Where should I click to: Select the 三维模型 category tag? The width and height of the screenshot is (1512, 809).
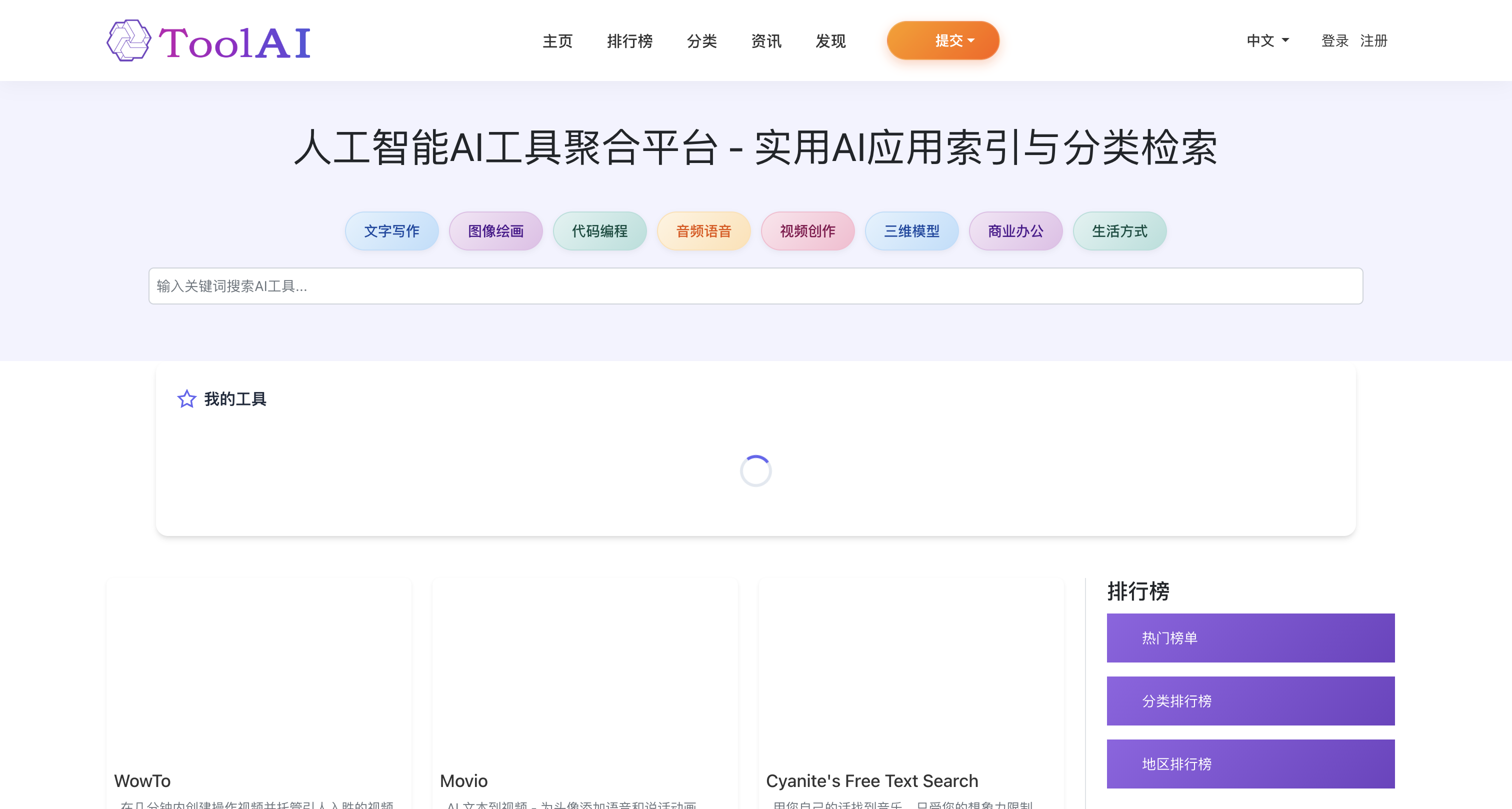911,230
